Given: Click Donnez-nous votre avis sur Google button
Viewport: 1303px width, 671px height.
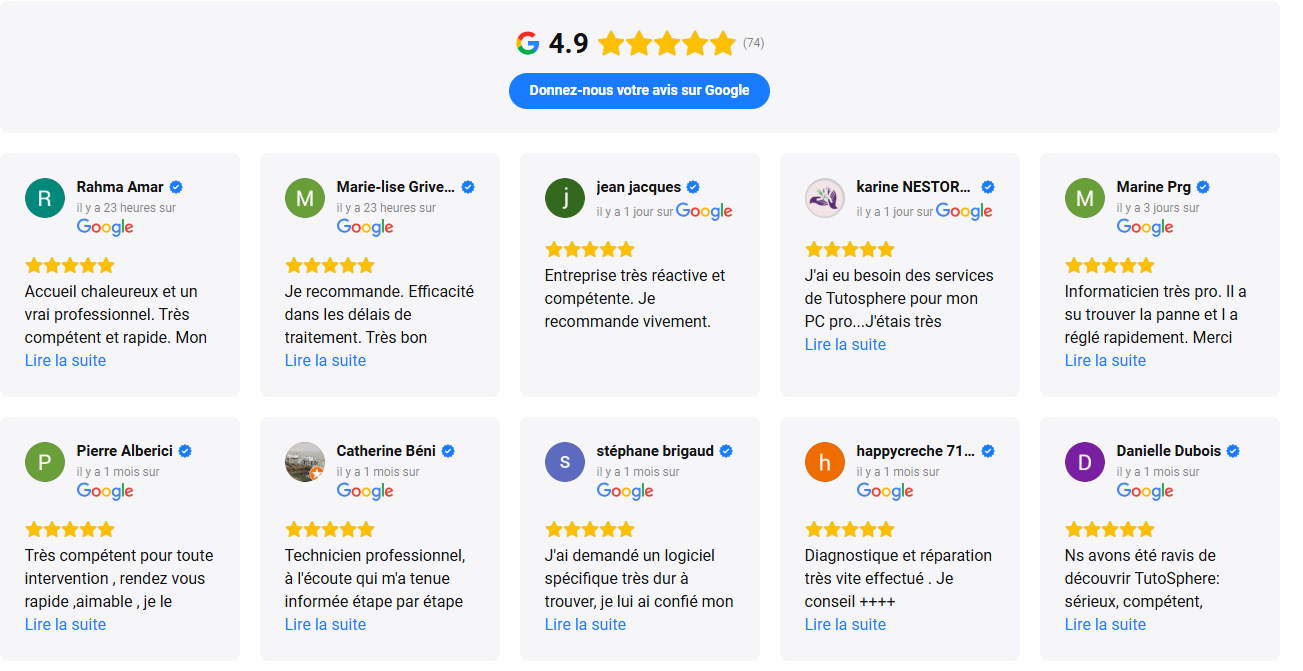Looking at the screenshot, I should click(x=639, y=90).
